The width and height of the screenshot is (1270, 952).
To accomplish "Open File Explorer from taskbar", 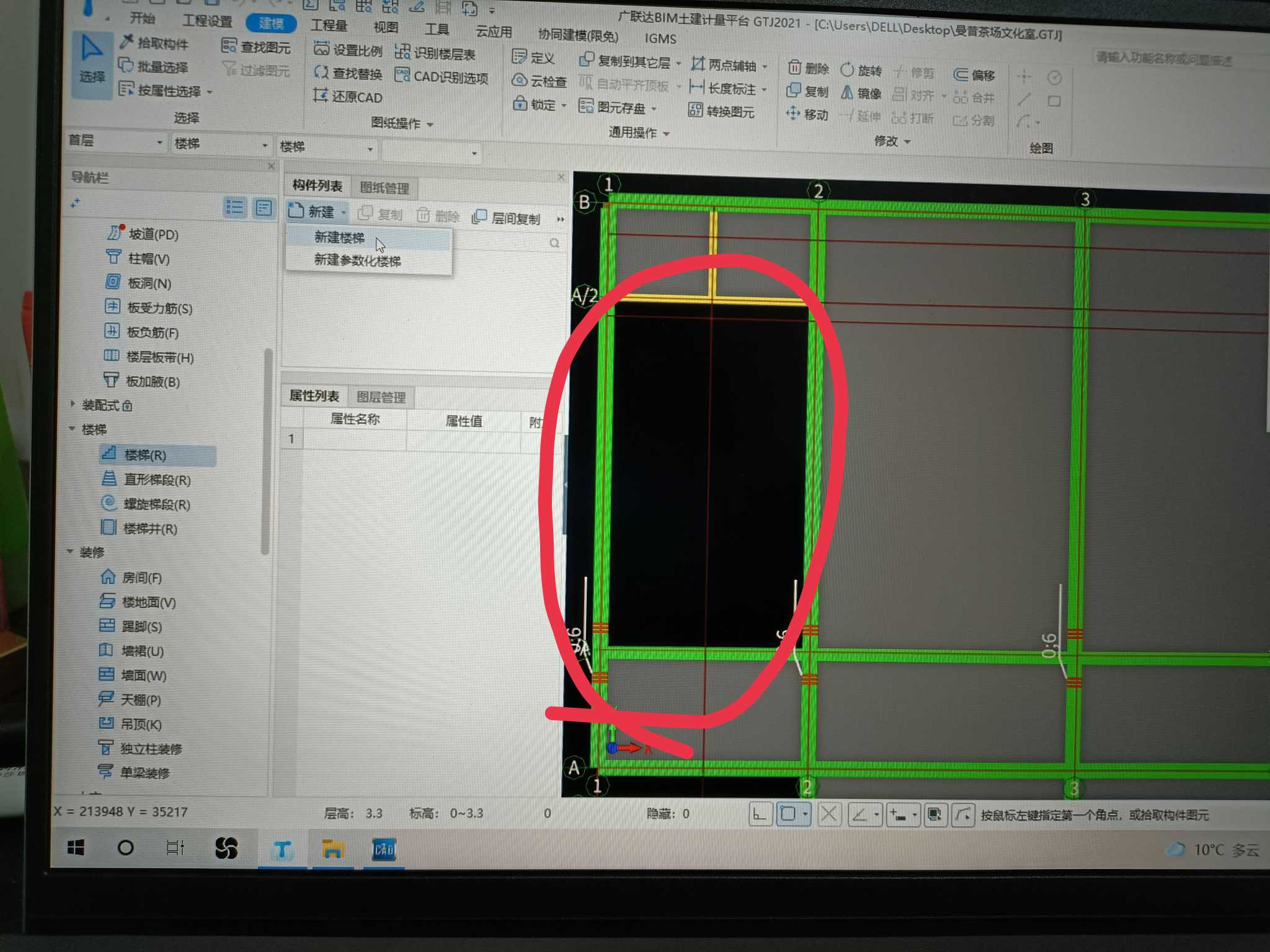I will (332, 848).
